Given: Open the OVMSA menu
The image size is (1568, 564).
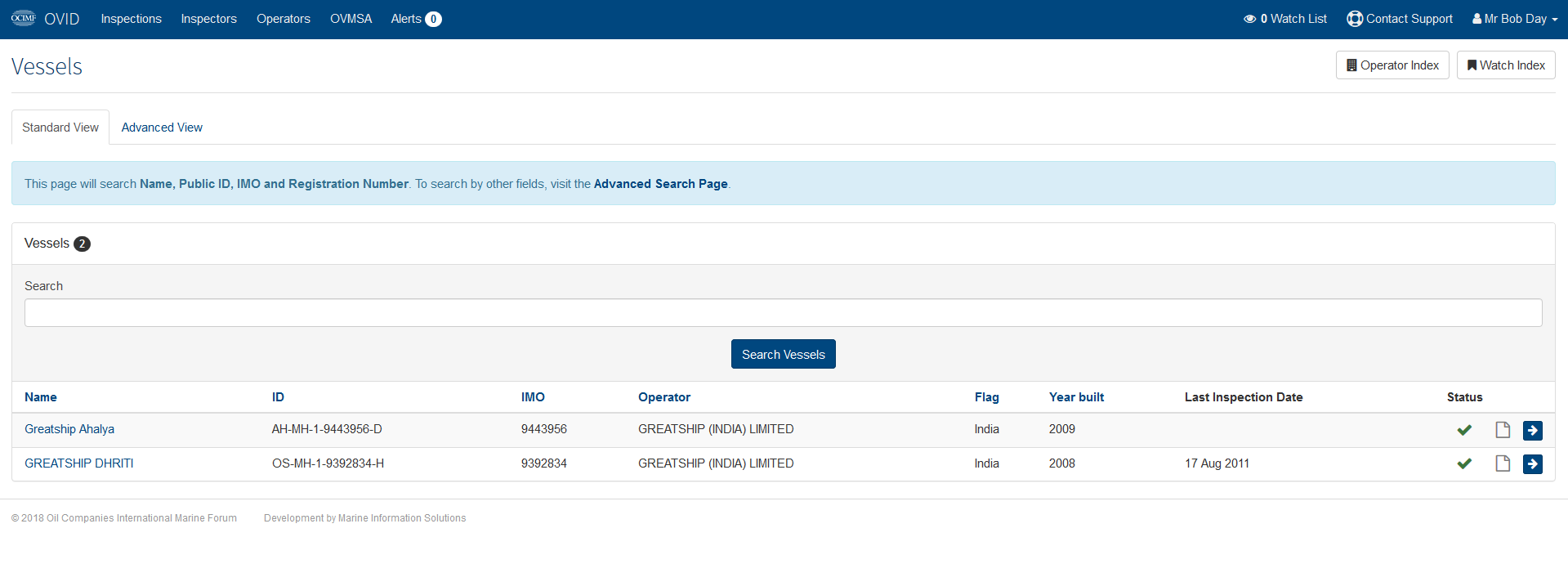Looking at the screenshot, I should pyautogui.click(x=351, y=19).
